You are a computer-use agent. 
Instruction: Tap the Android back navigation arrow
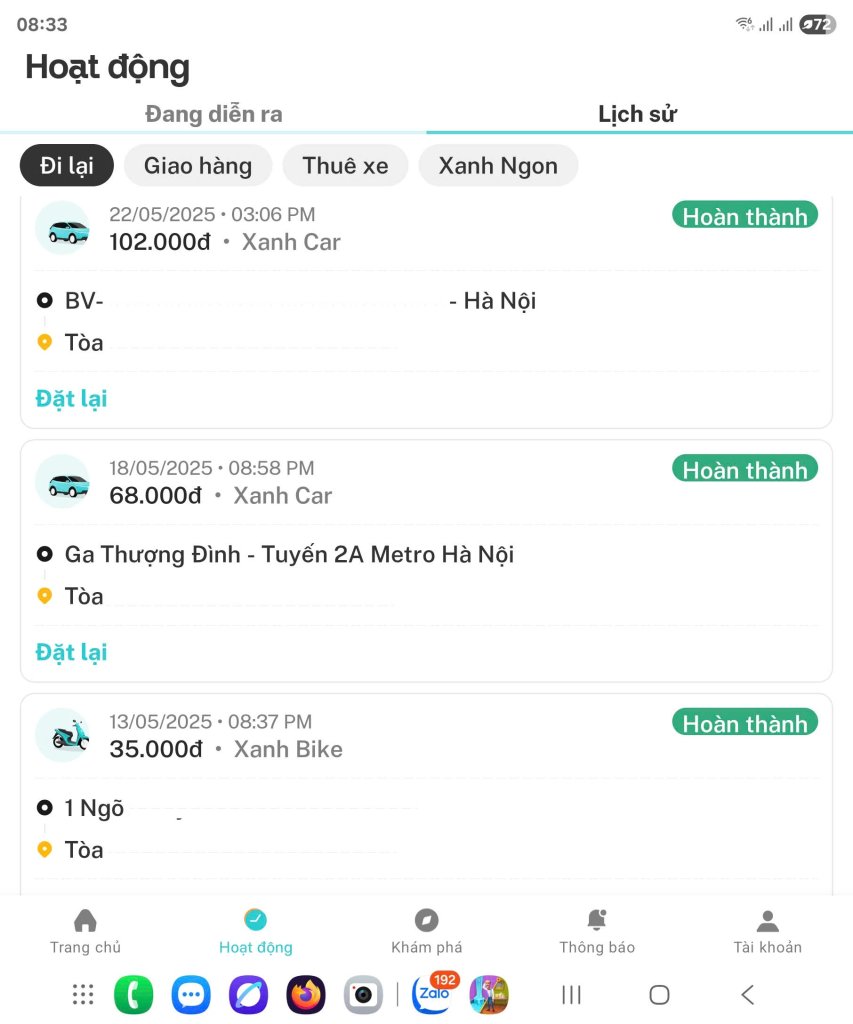tap(748, 995)
